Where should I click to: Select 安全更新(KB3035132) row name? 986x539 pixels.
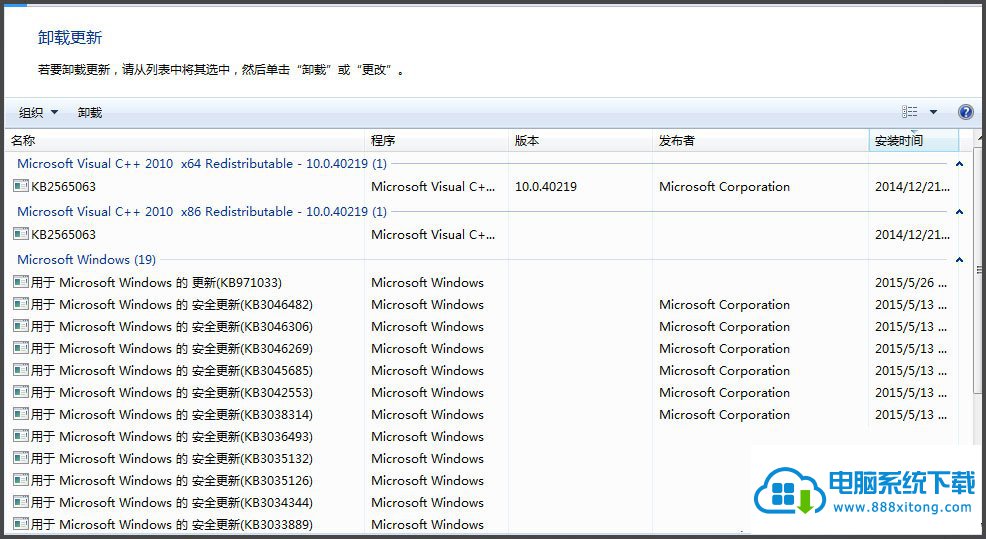(x=172, y=458)
